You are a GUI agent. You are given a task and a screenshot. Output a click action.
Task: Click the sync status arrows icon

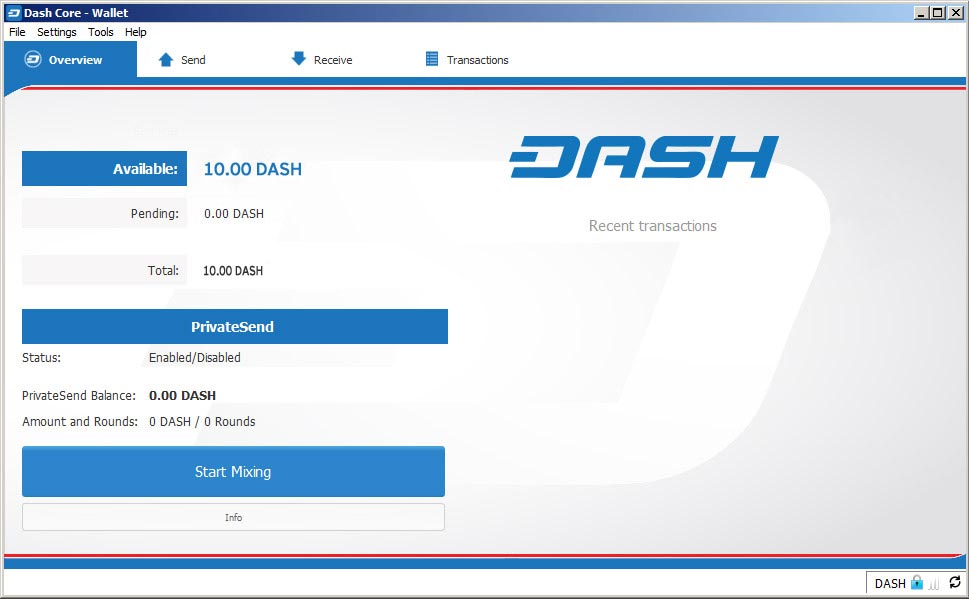coord(955,582)
